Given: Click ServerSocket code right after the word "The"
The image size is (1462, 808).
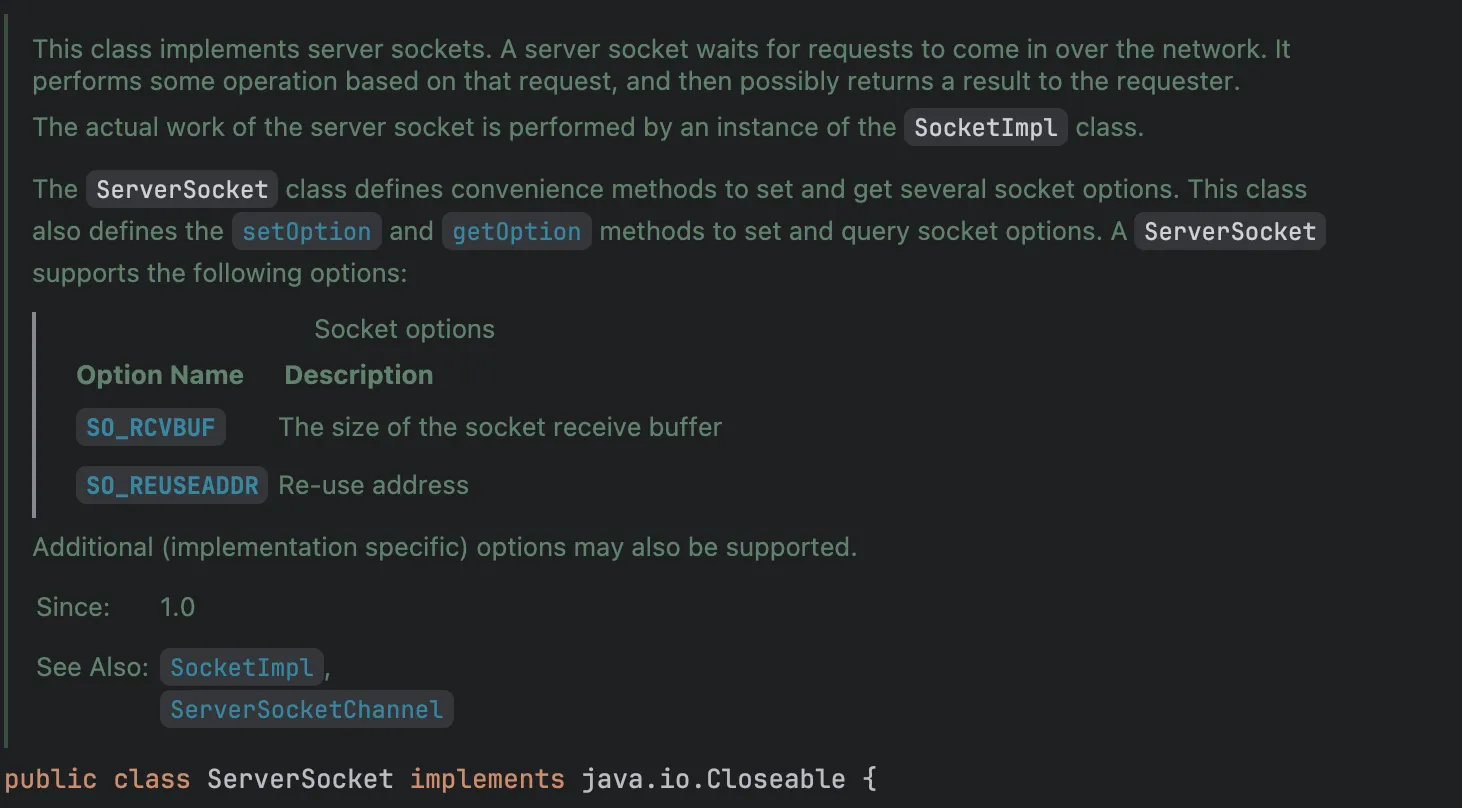Looking at the screenshot, I should [182, 190].
